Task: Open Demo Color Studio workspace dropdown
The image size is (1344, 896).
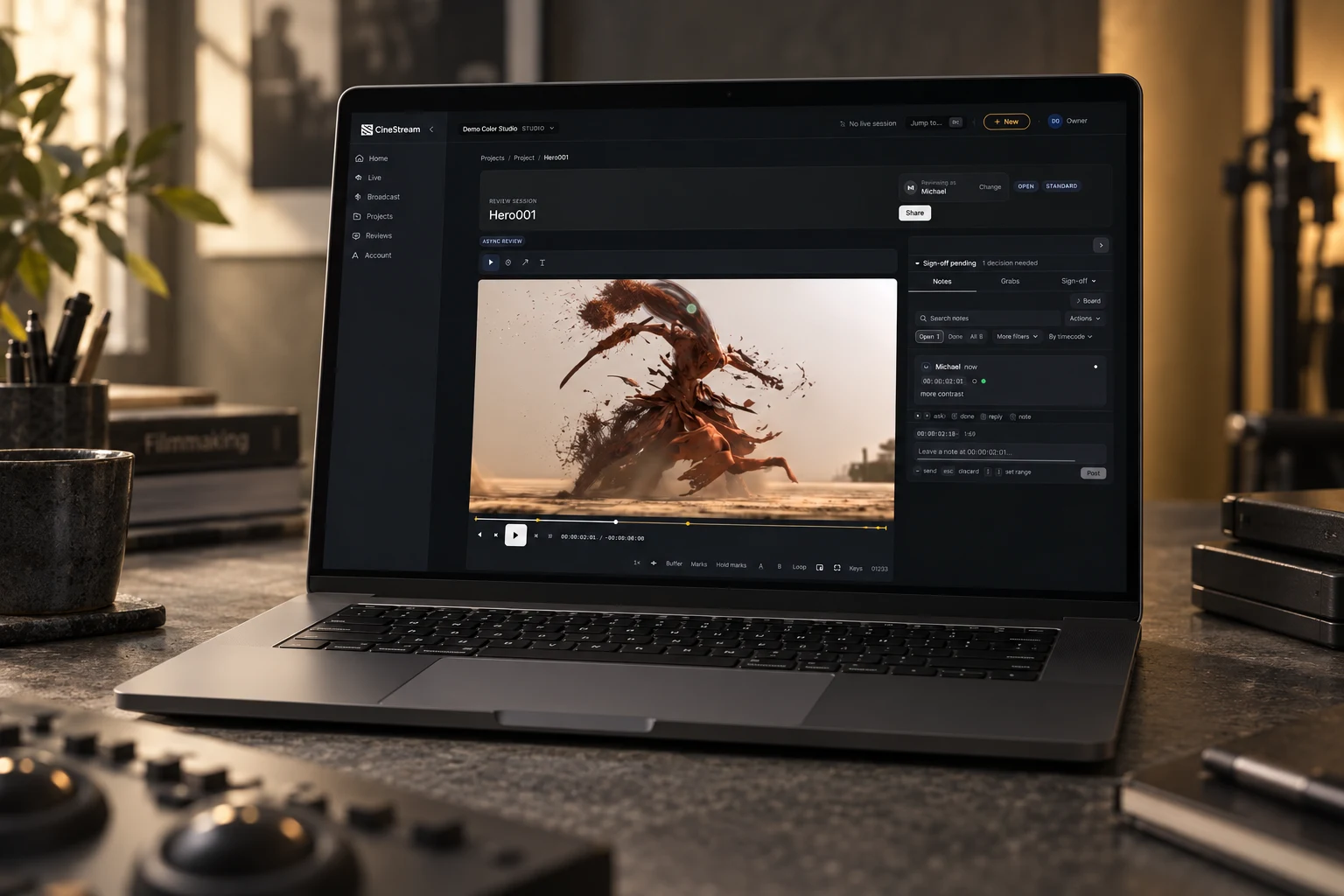Action: coord(508,129)
